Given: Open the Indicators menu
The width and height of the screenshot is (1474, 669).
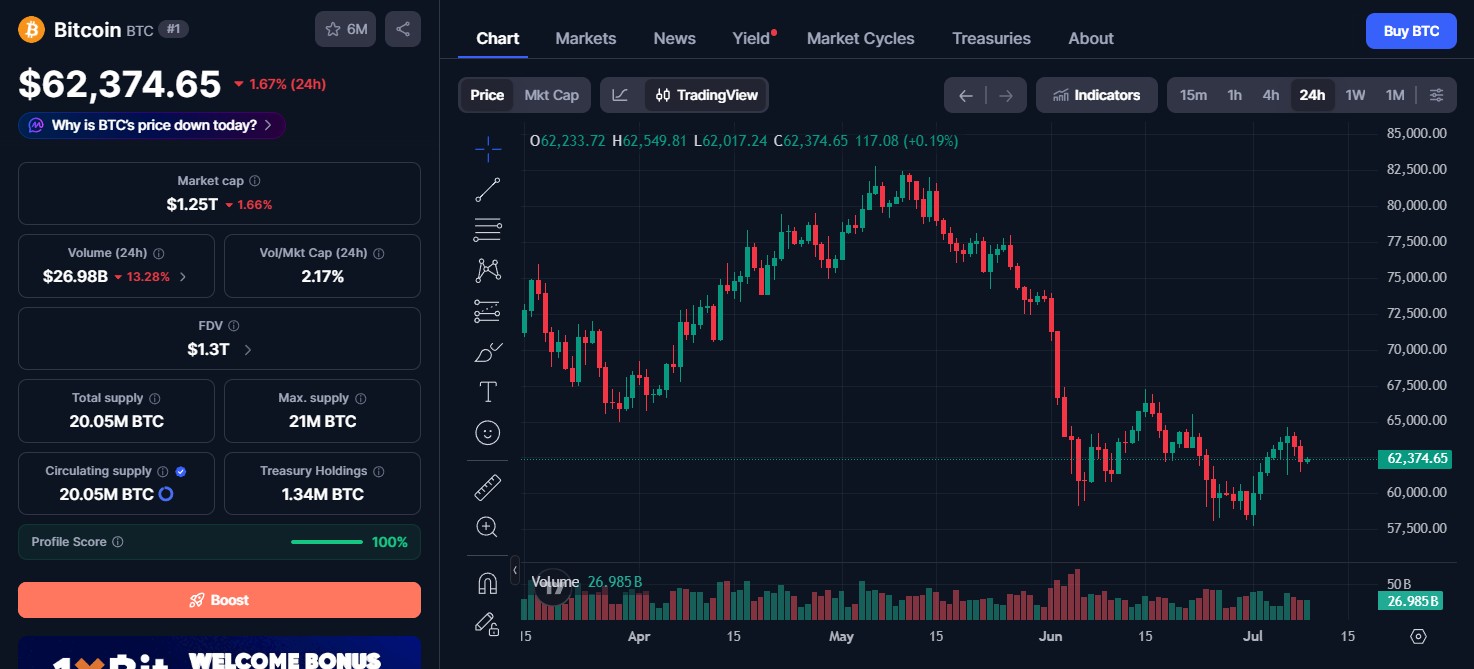Looking at the screenshot, I should [x=1097, y=95].
